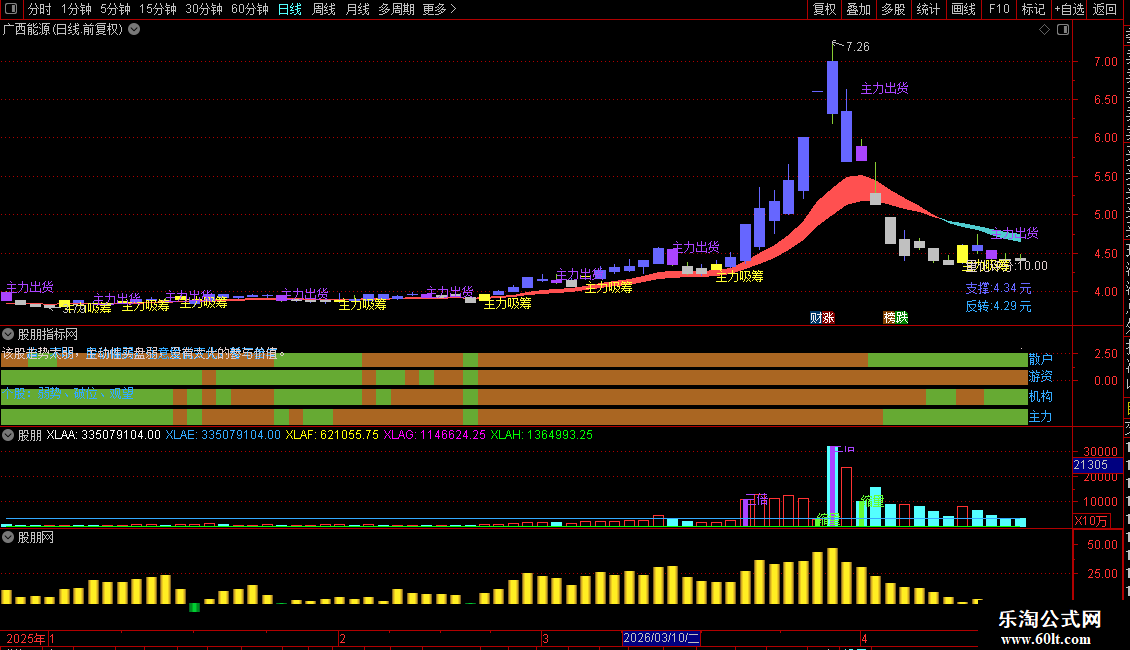This screenshot has width=1130, height=650.
Task: Switch to 周线 weekly chart
Action: [324, 9]
